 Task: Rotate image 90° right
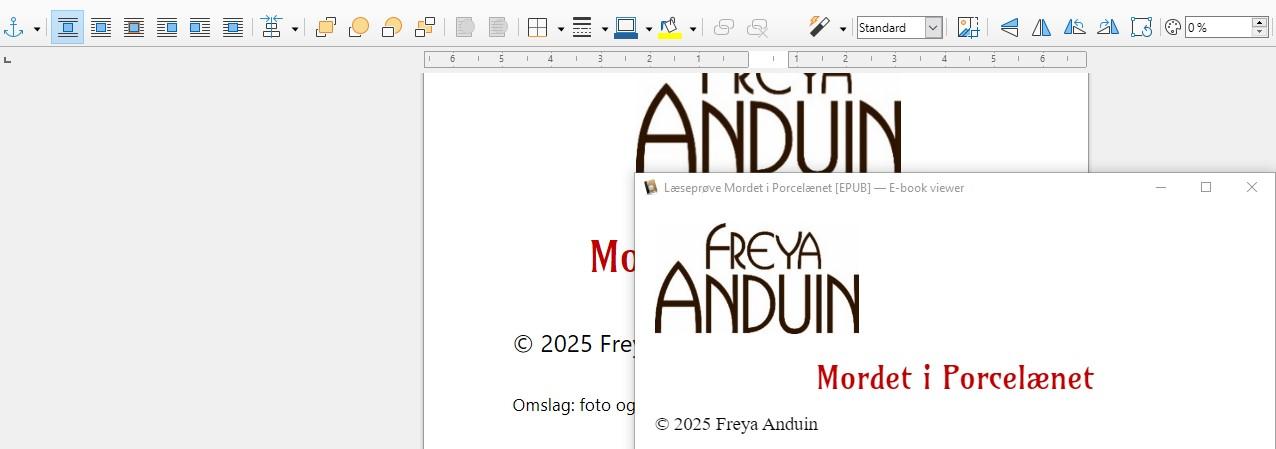[1107, 28]
